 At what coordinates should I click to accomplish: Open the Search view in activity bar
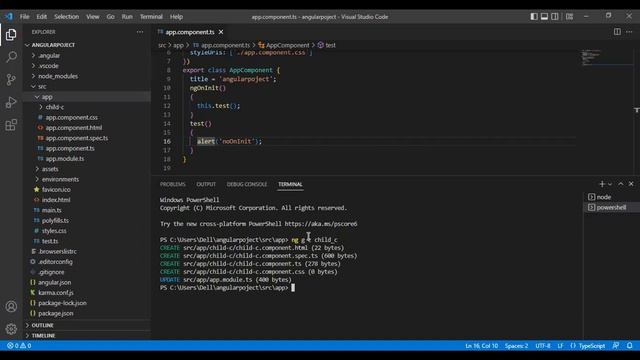point(11,57)
